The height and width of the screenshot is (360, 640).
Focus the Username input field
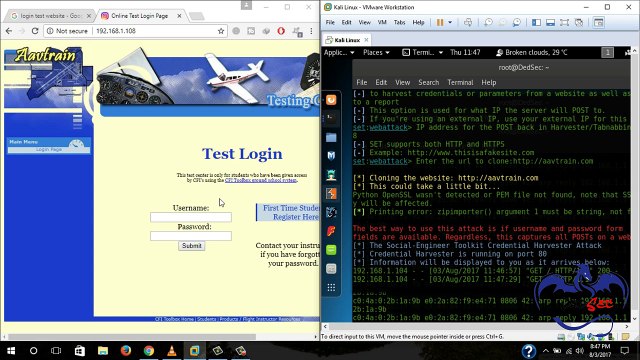191,217
